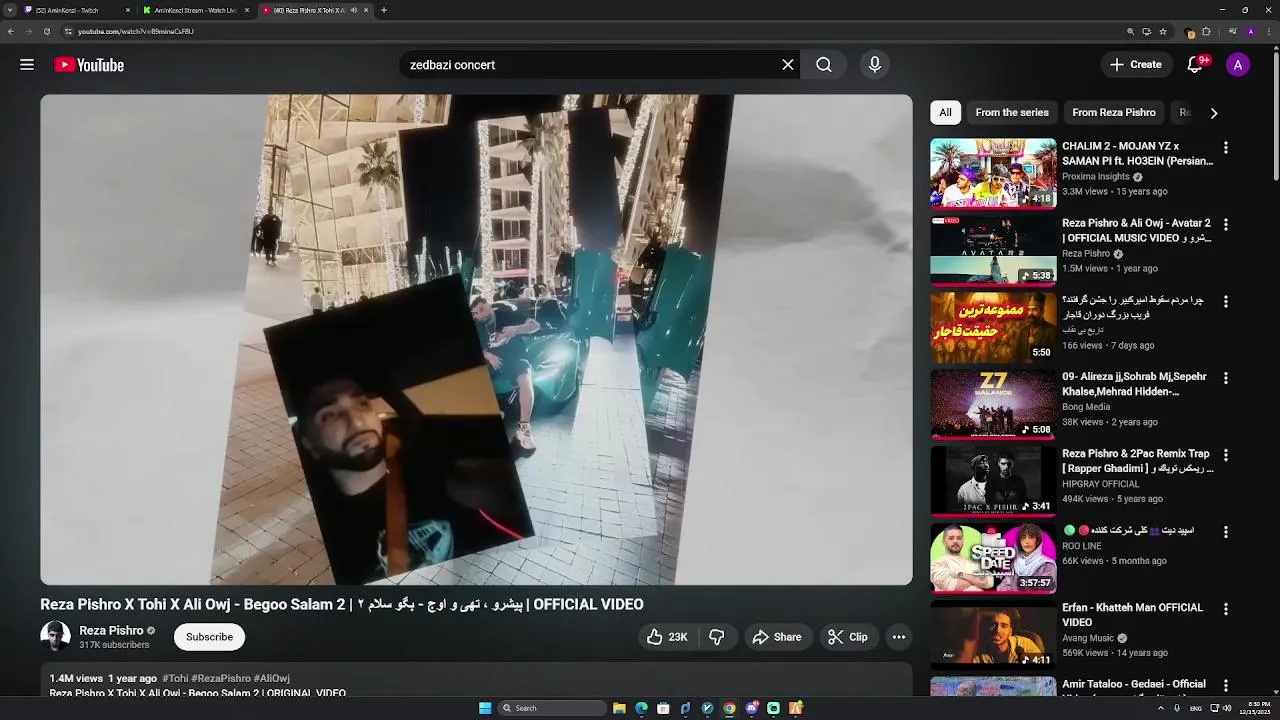1280x720 pixels.
Task: Click the video player to pause
Action: (476, 340)
